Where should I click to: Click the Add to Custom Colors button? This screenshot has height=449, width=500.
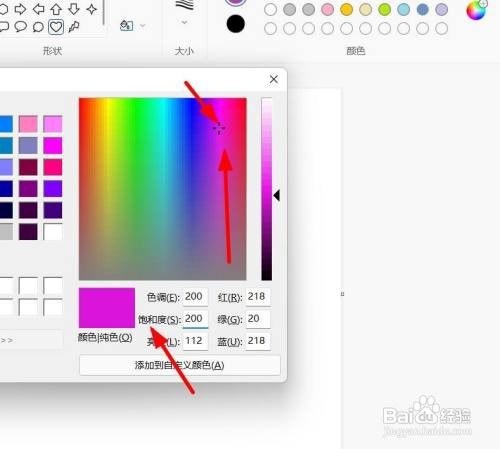pos(180,365)
